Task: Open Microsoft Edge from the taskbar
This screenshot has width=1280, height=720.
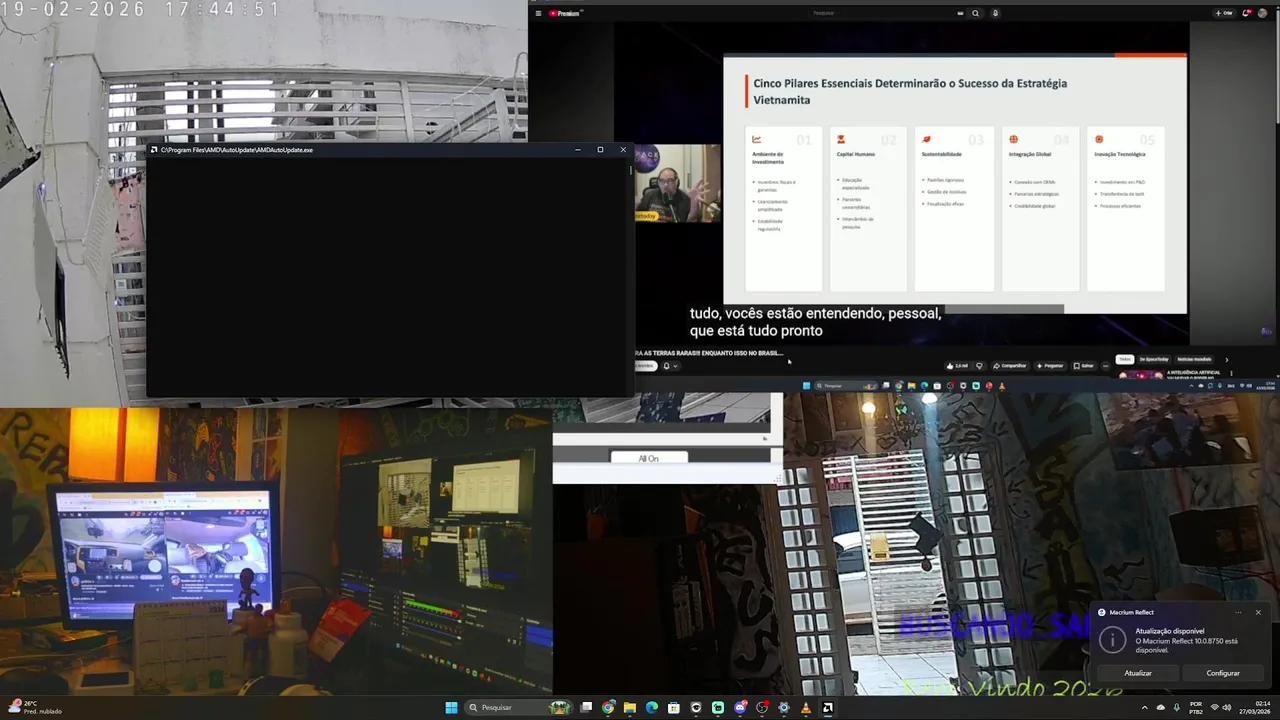Action: point(652,708)
